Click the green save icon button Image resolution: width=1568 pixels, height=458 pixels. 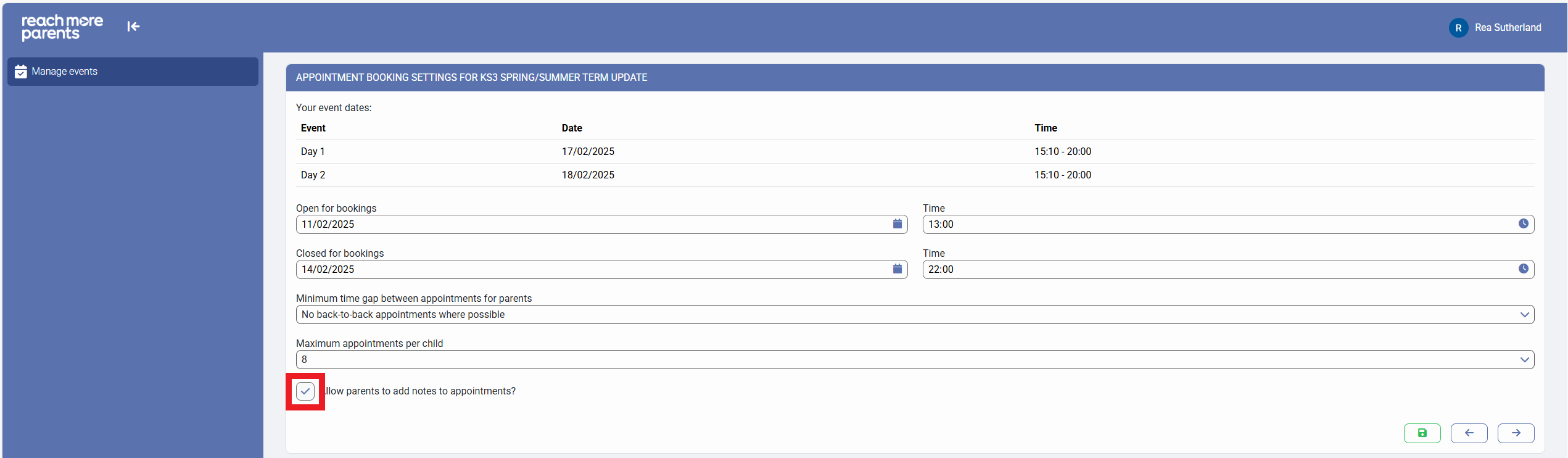(x=1422, y=433)
